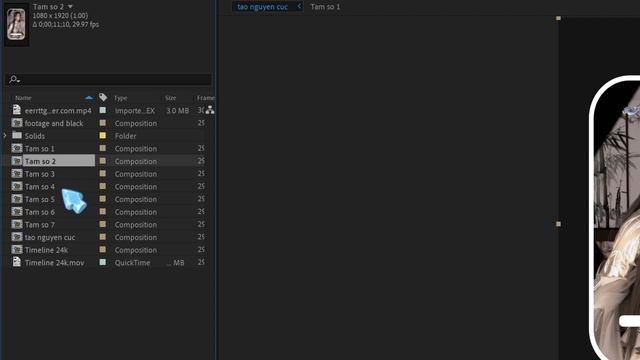Click the arrow next to tao nguyen cuc tab
This screenshot has width=640, height=360.
[299, 6]
